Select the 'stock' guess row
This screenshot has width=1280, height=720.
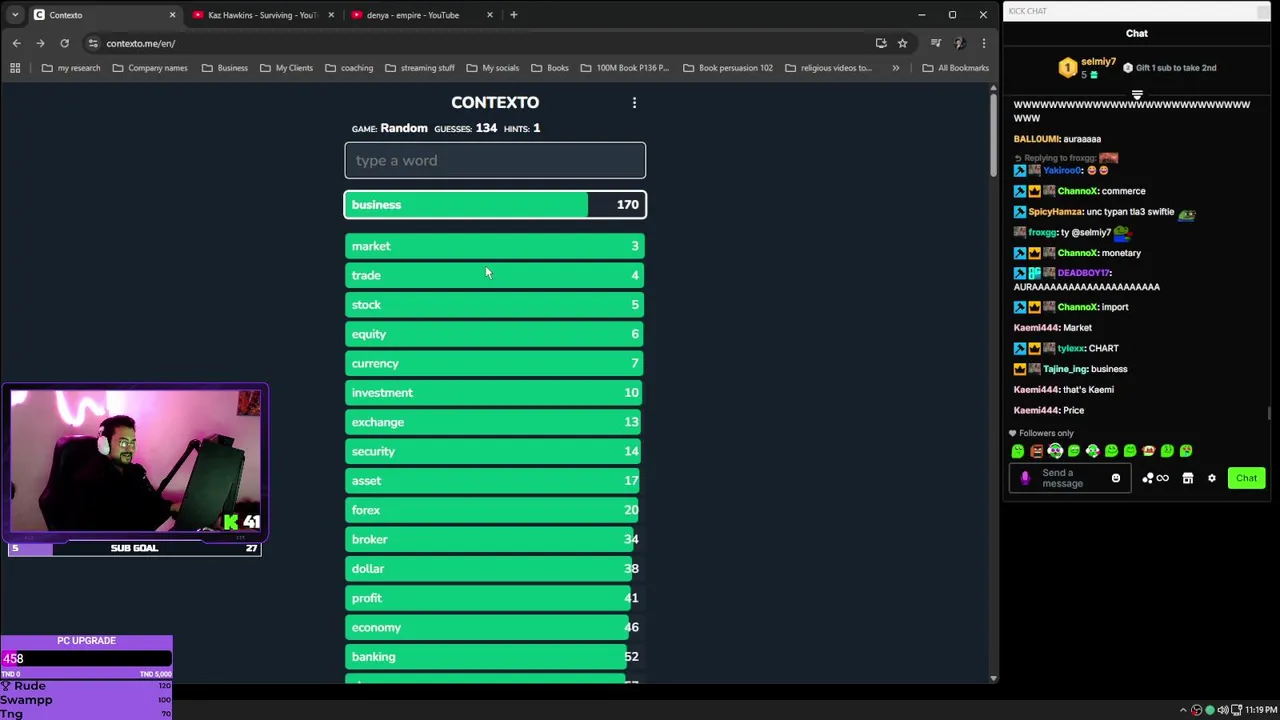[x=495, y=305]
